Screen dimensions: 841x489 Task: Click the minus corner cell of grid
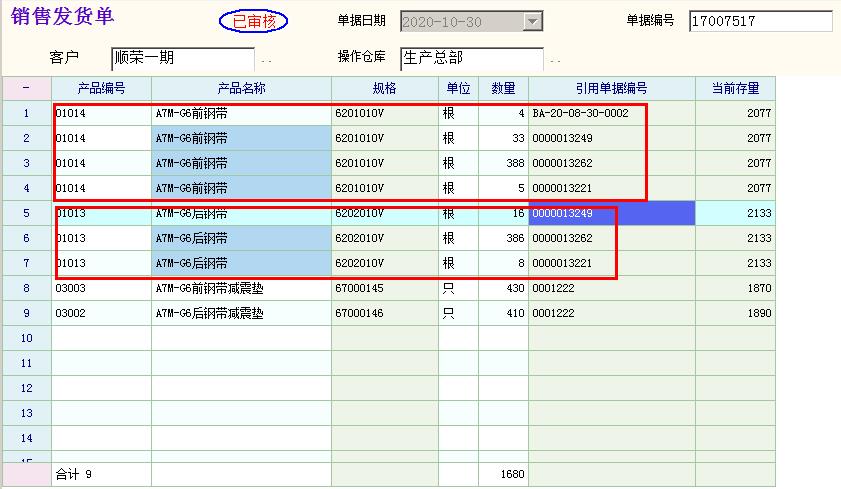pyautogui.click(x=26, y=88)
